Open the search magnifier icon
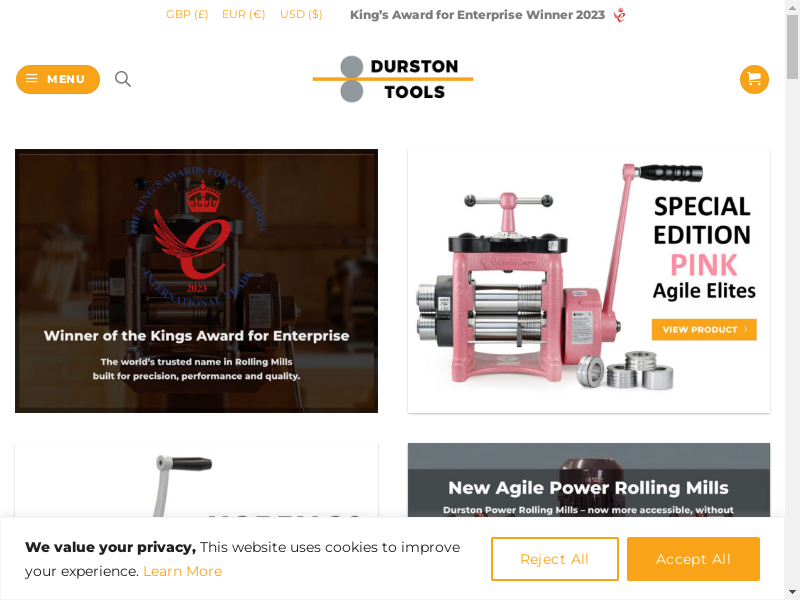Image resolution: width=800 pixels, height=600 pixels. pos(122,79)
